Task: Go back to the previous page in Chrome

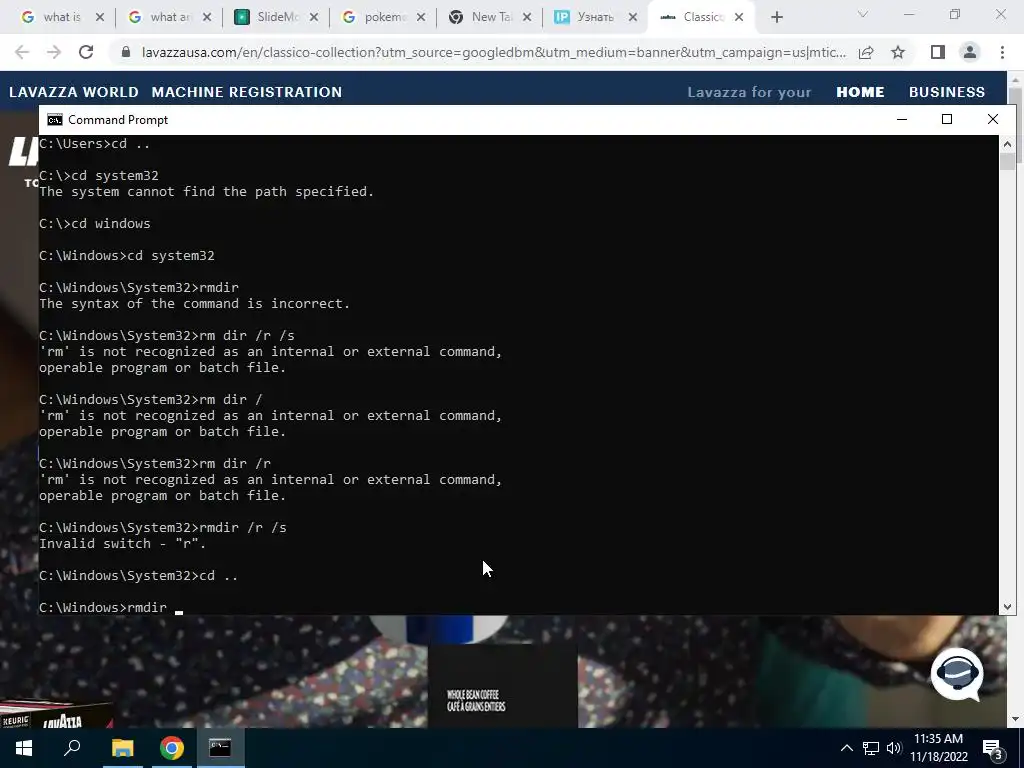Action: coord(22,52)
